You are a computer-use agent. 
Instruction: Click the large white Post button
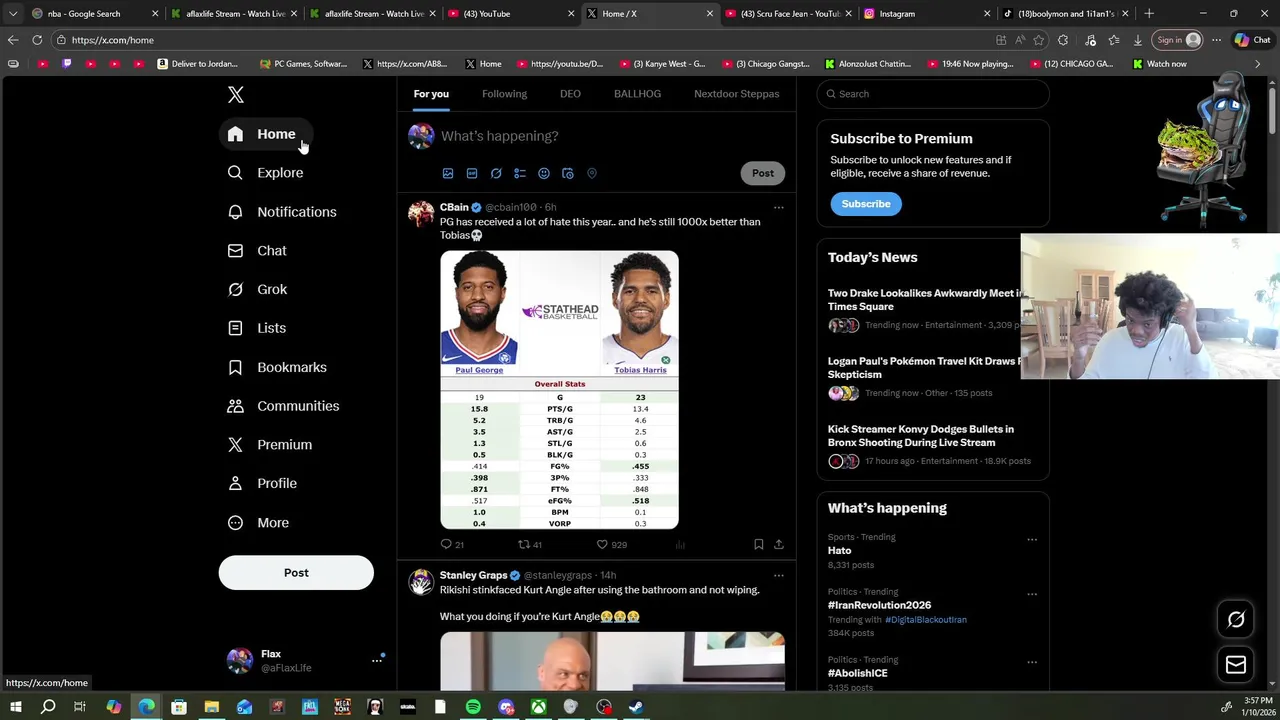(296, 573)
